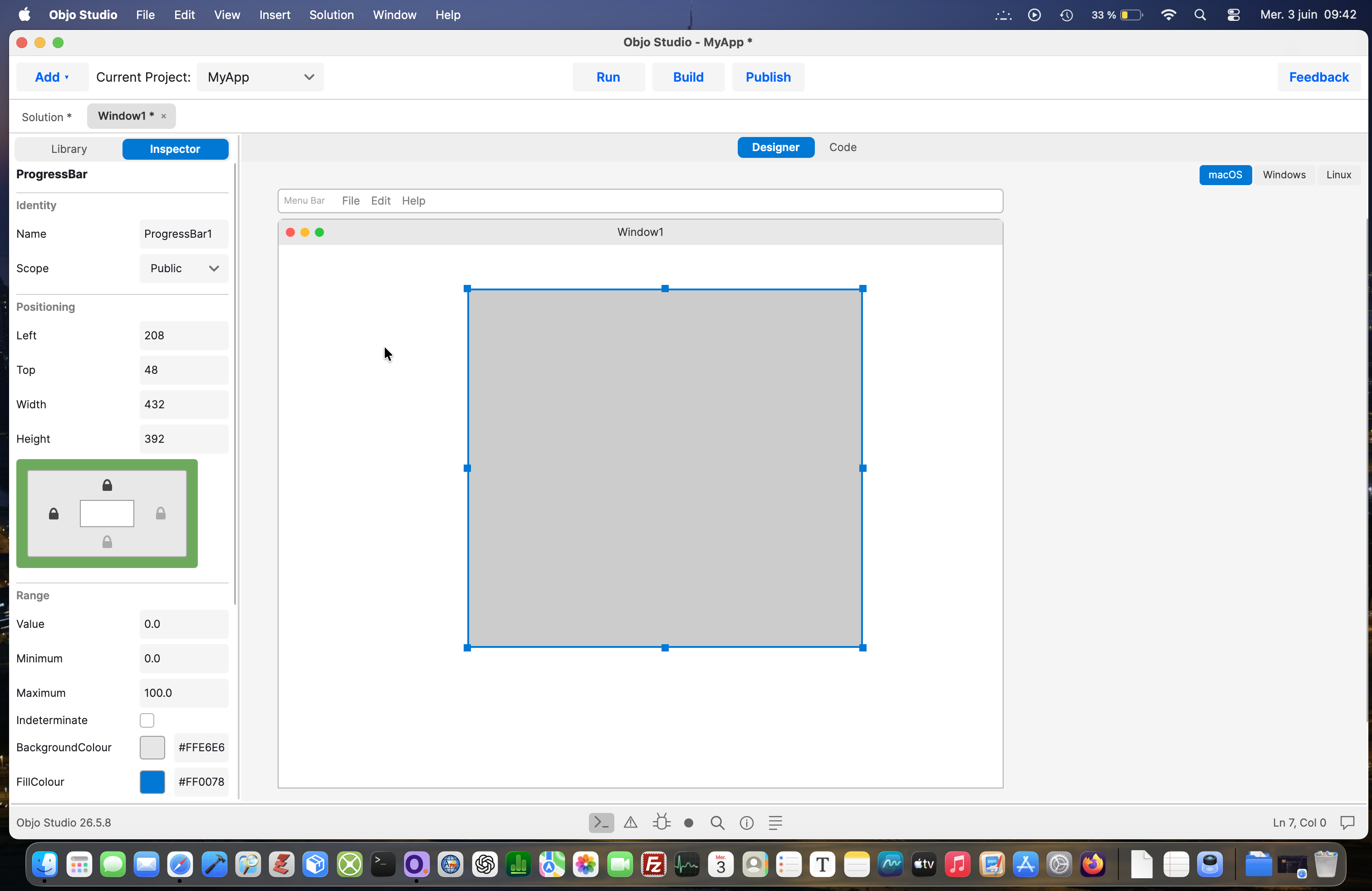Click the Inspector panel vertical scrollbar

[x=235, y=384]
